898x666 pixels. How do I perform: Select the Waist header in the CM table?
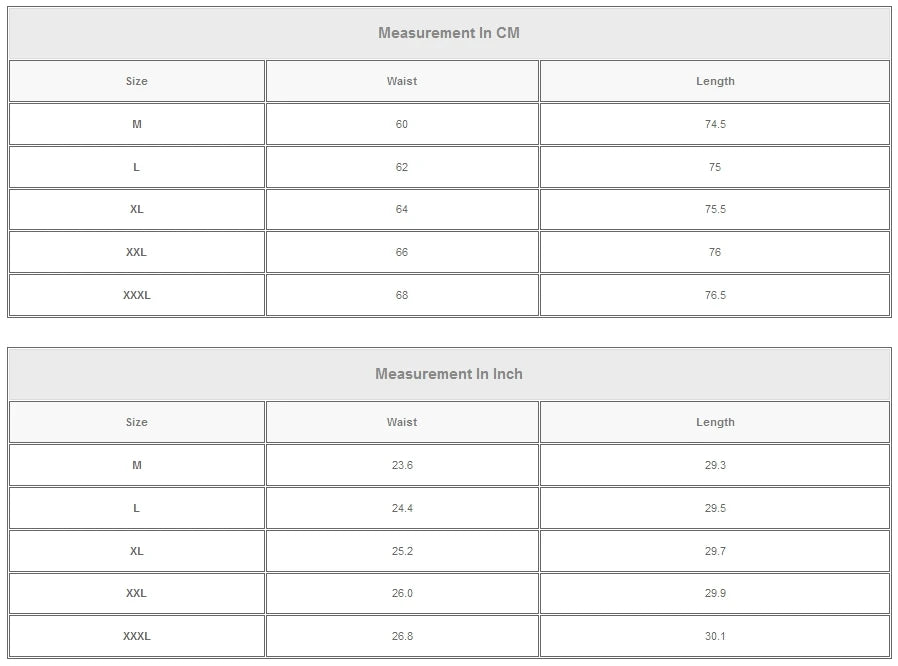(x=402, y=81)
